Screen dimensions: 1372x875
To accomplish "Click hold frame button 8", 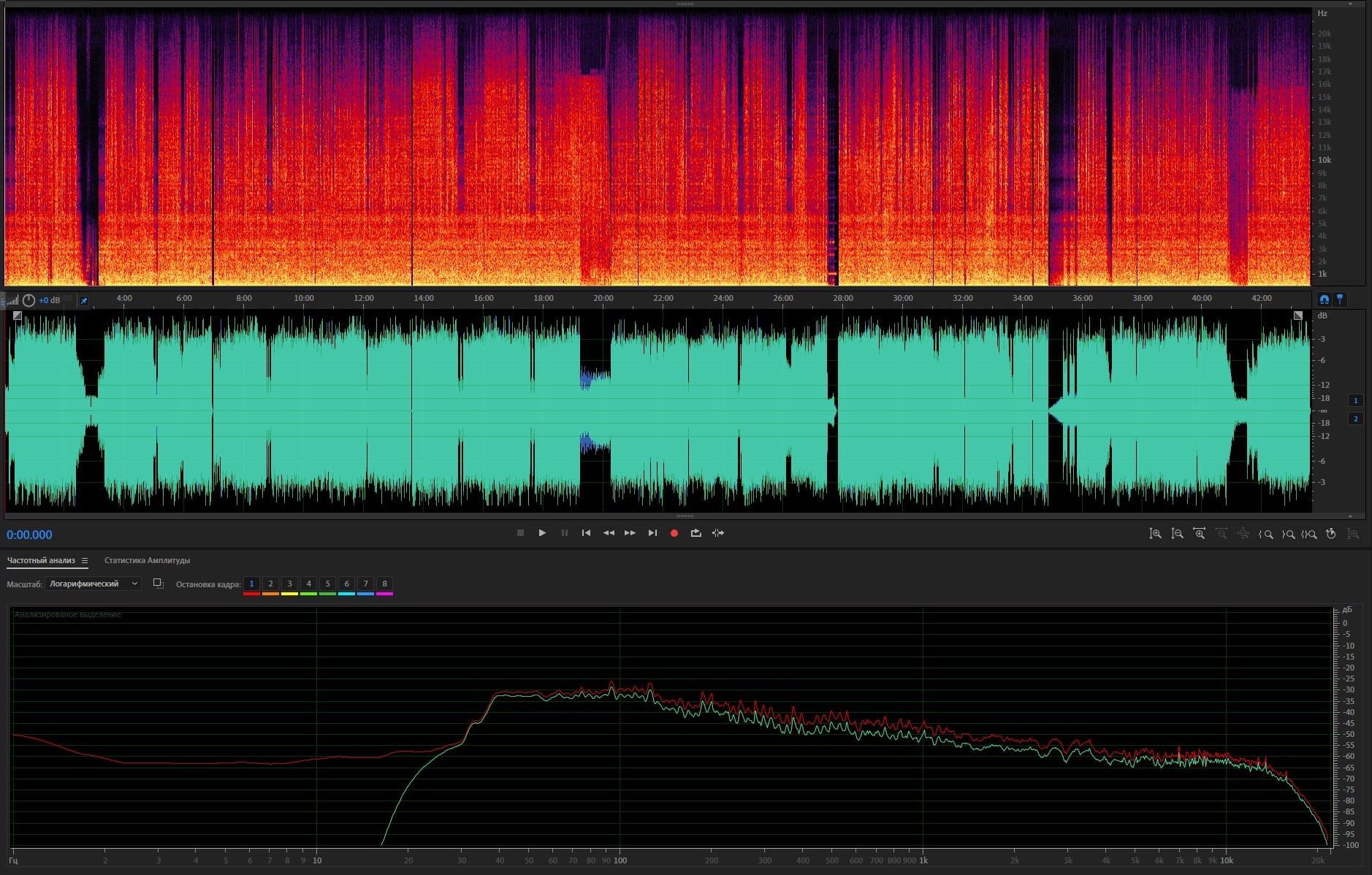I will point(384,584).
